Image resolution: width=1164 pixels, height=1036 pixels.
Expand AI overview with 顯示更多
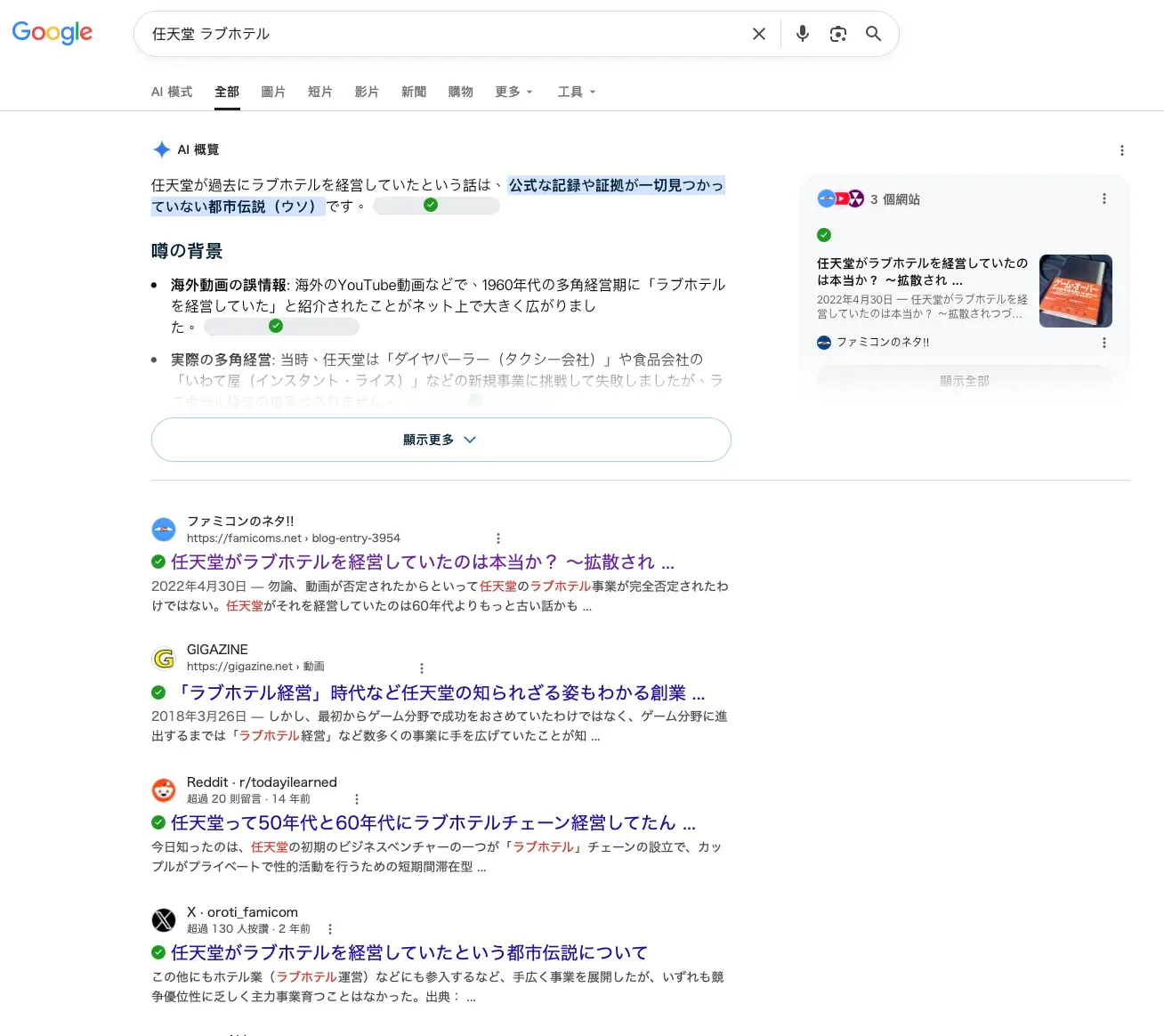pyautogui.click(x=441, y=440)
